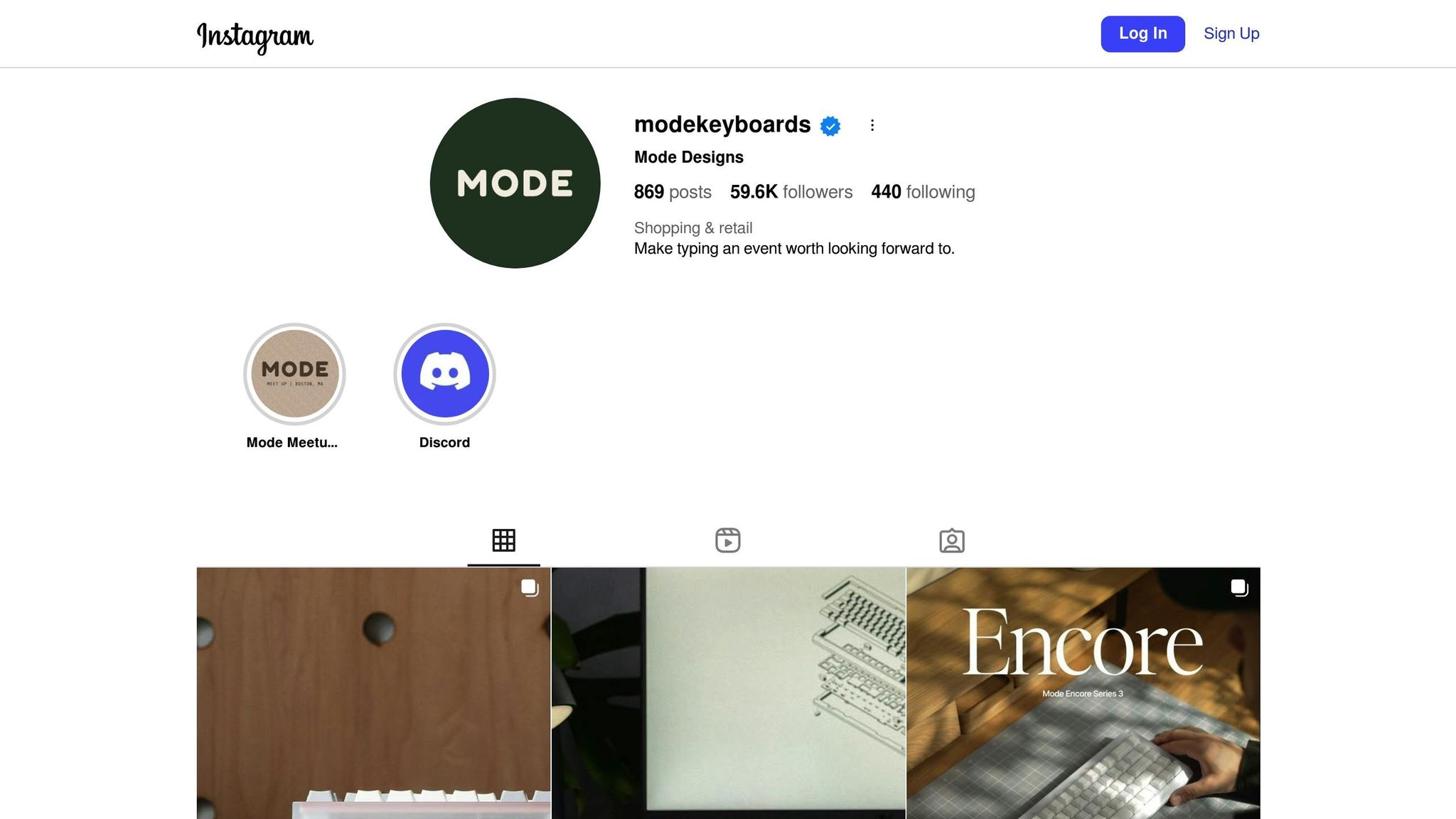The height and width of the screenshot is (819, 1456).
Task: Click the carousel icon on Encore post
Action: [1240, 588]
